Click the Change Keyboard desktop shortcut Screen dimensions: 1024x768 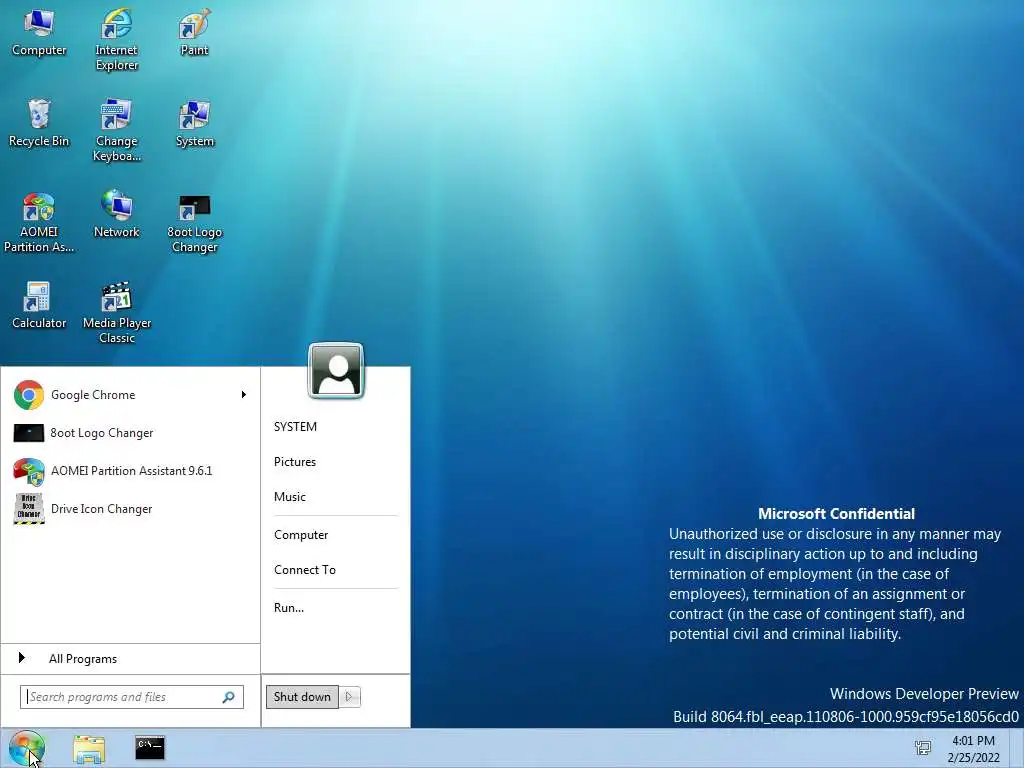[x=116, y=130]
